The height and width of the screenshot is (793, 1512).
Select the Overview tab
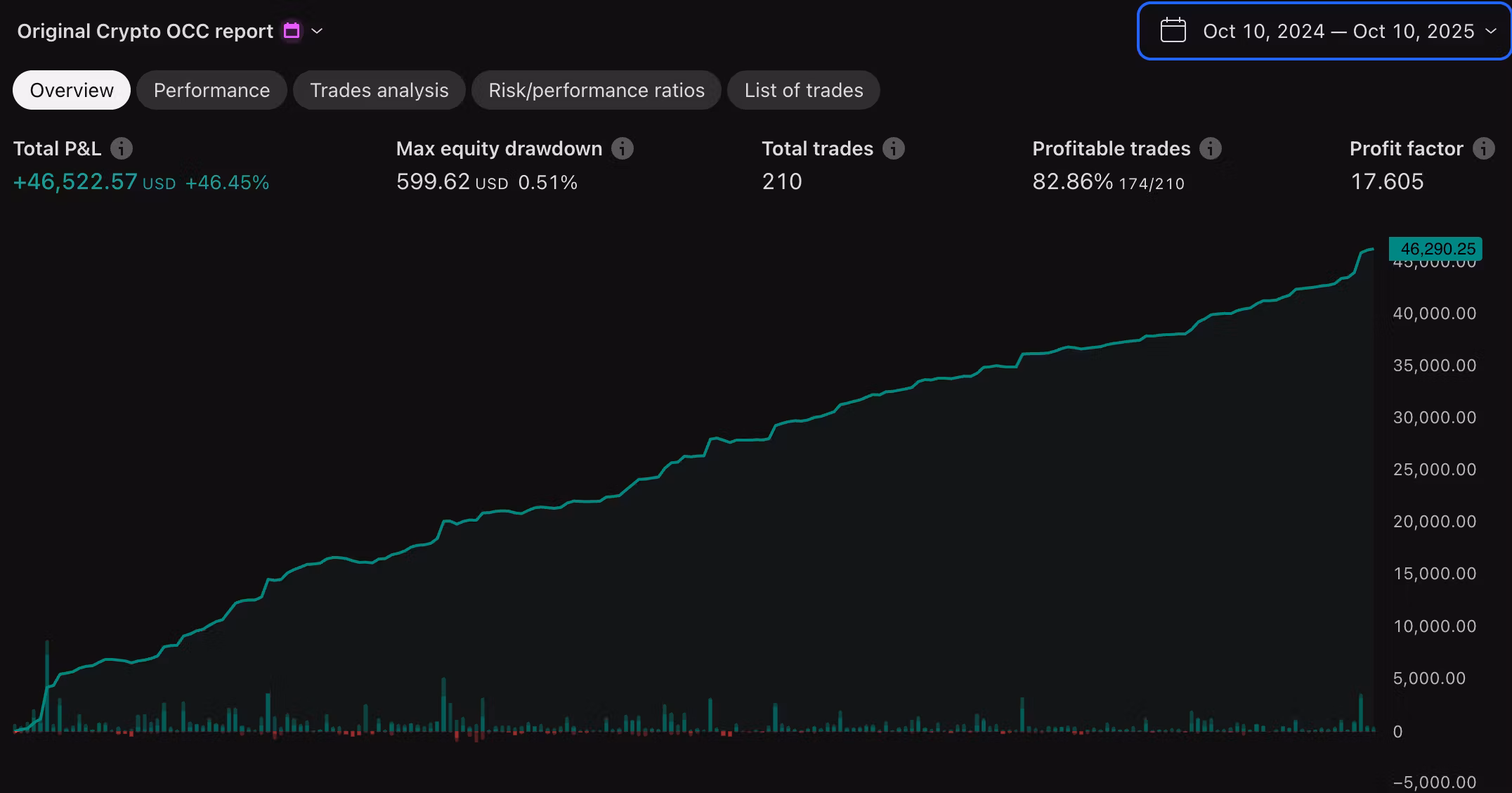[72, 90]
